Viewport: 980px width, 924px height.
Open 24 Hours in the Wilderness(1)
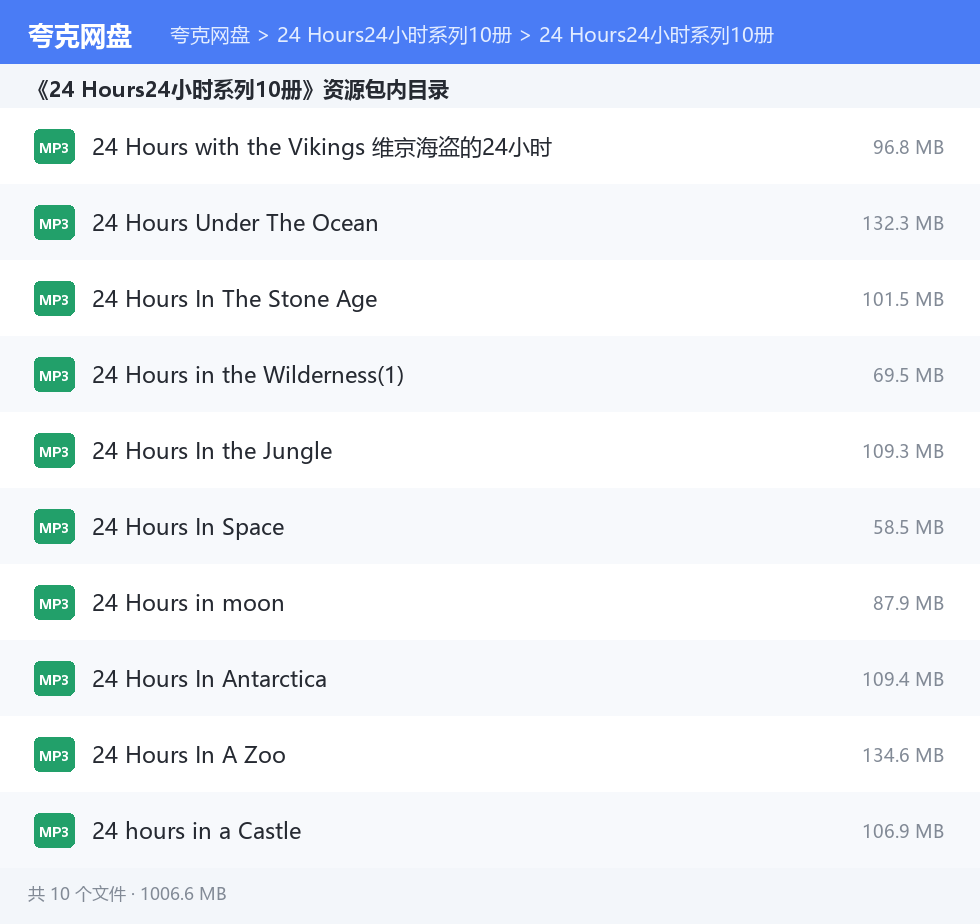point(248,374)
